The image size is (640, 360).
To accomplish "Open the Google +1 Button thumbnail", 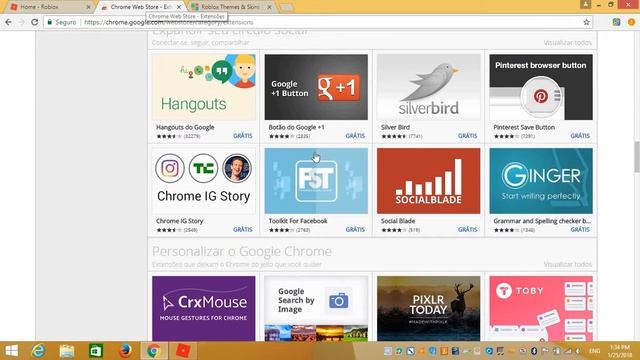I will point(316,87).
